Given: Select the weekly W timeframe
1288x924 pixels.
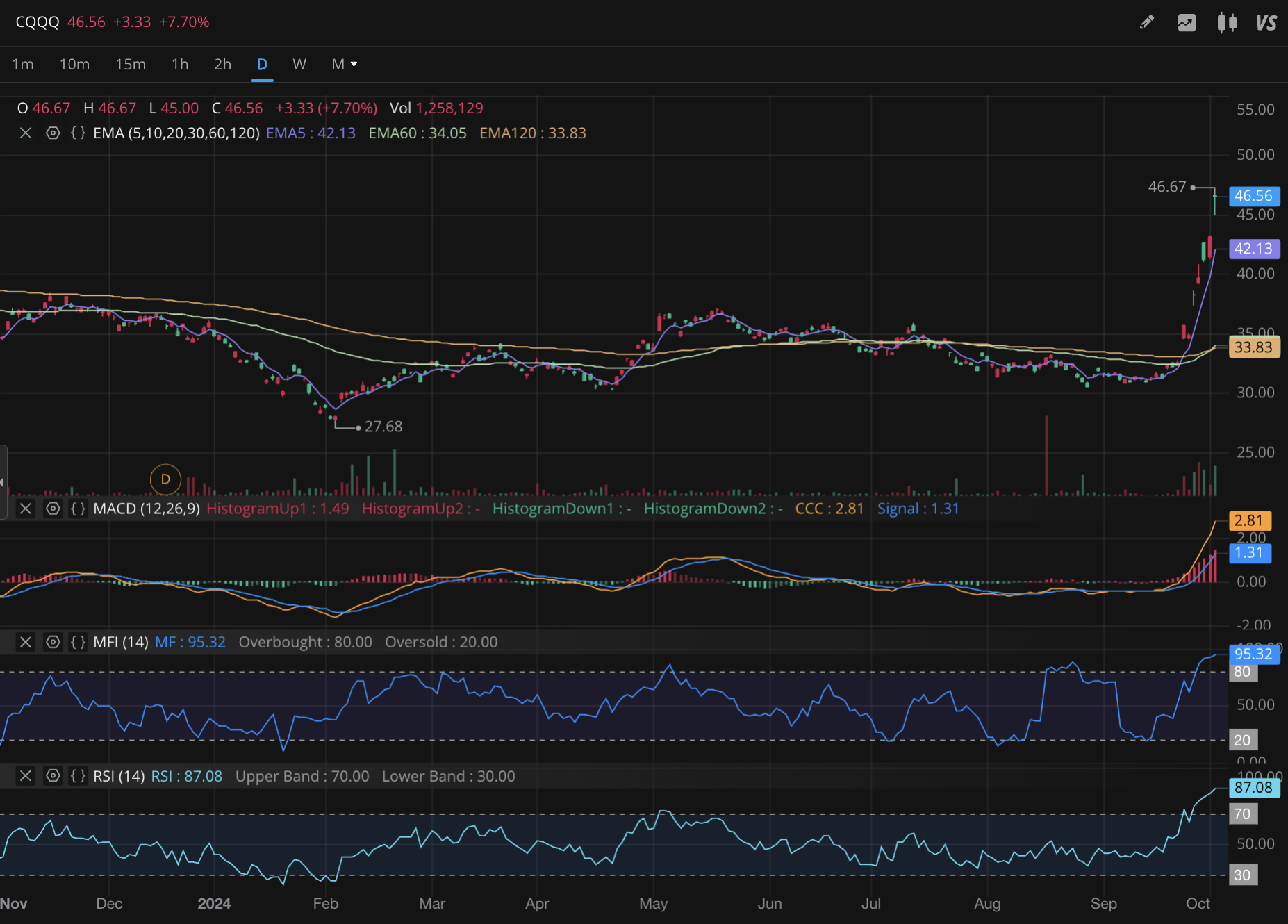Looking at the screenshot, I should point(299,64).
